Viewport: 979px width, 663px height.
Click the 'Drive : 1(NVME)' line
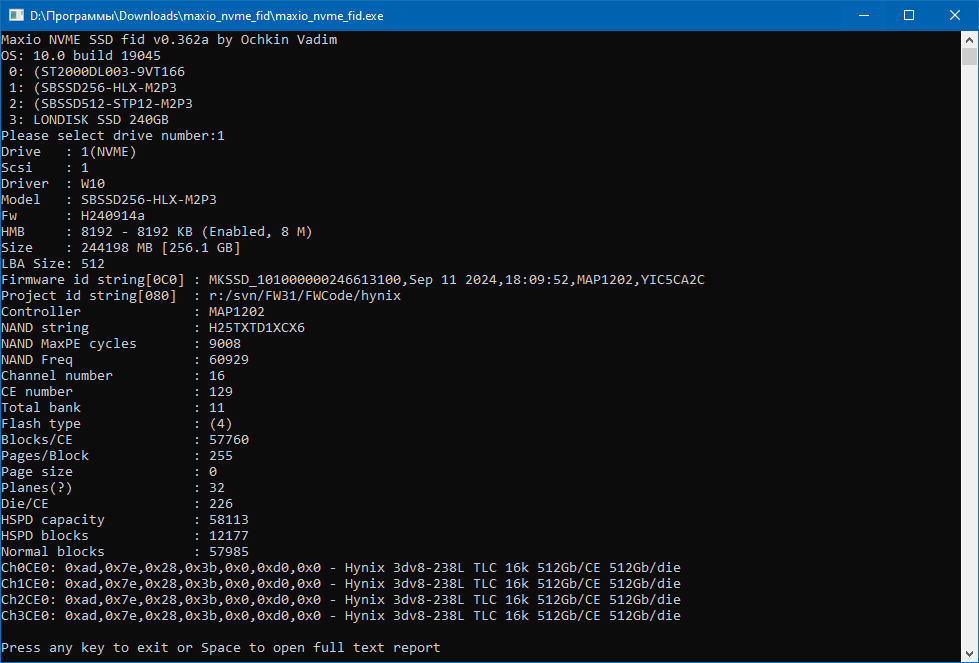click(x=69, y=152)
